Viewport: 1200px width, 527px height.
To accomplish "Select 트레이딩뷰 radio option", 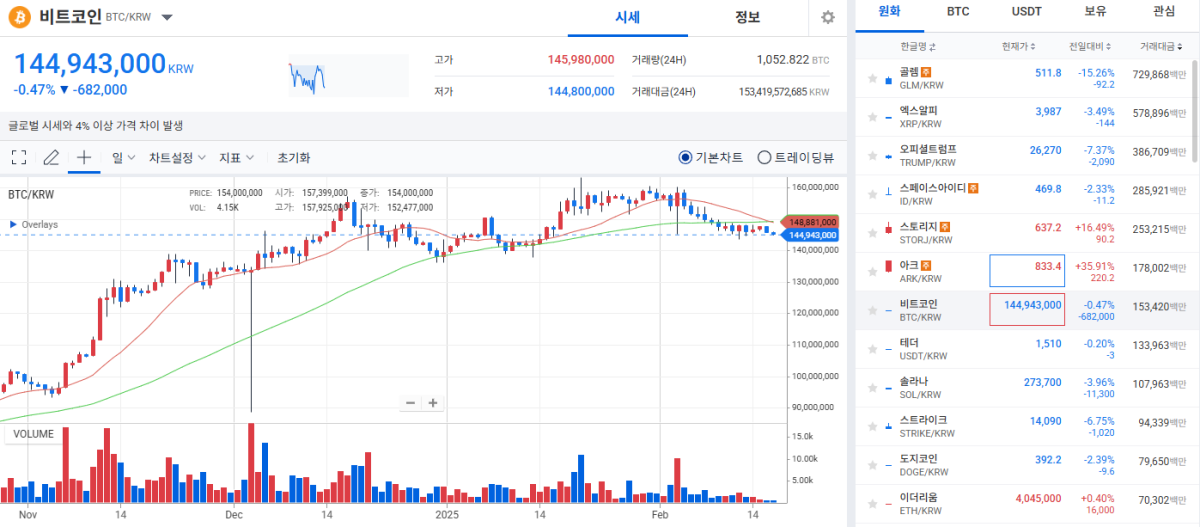I will tap(764, 157).
